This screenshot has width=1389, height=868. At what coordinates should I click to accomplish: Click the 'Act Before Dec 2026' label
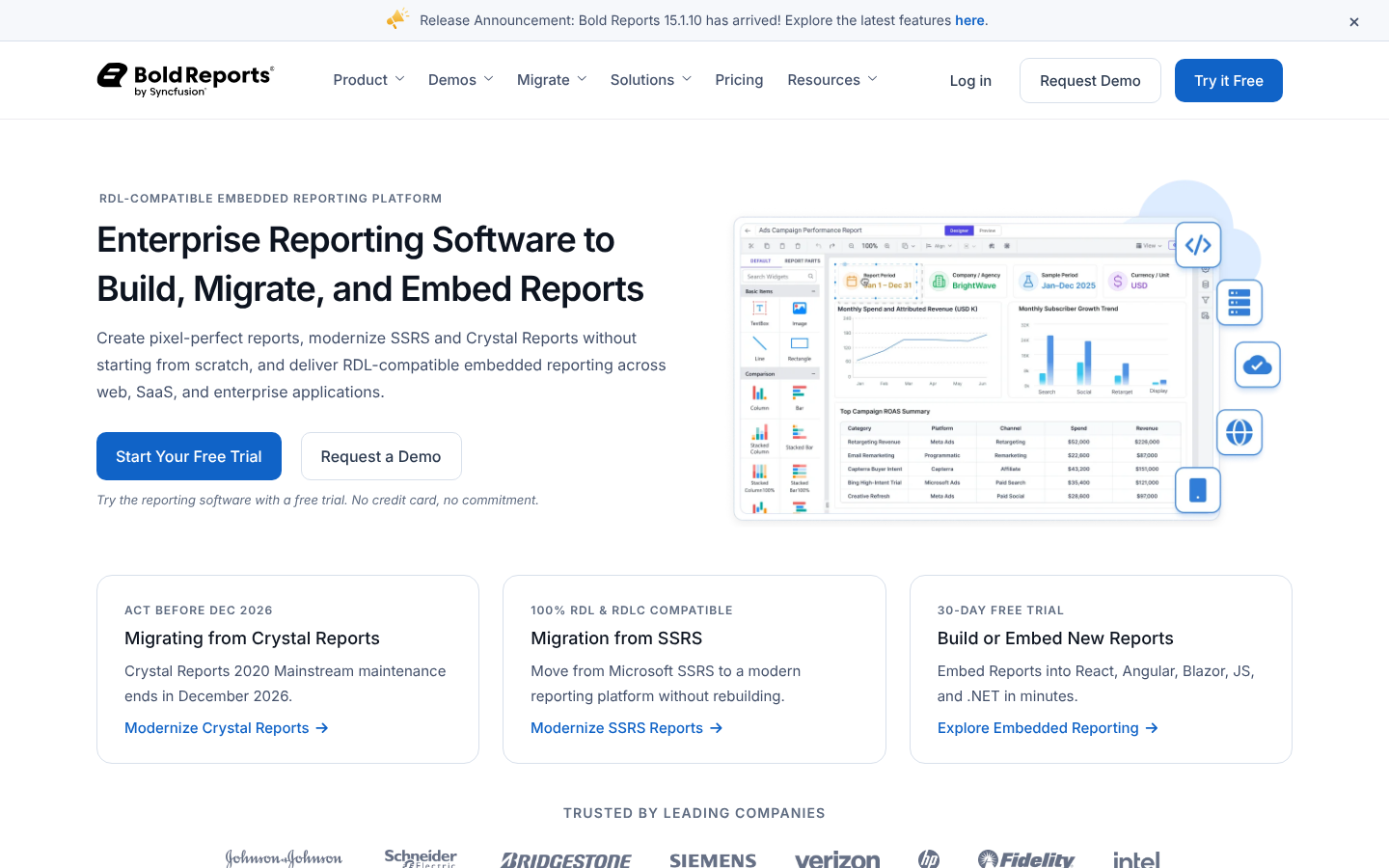[199, 610]
